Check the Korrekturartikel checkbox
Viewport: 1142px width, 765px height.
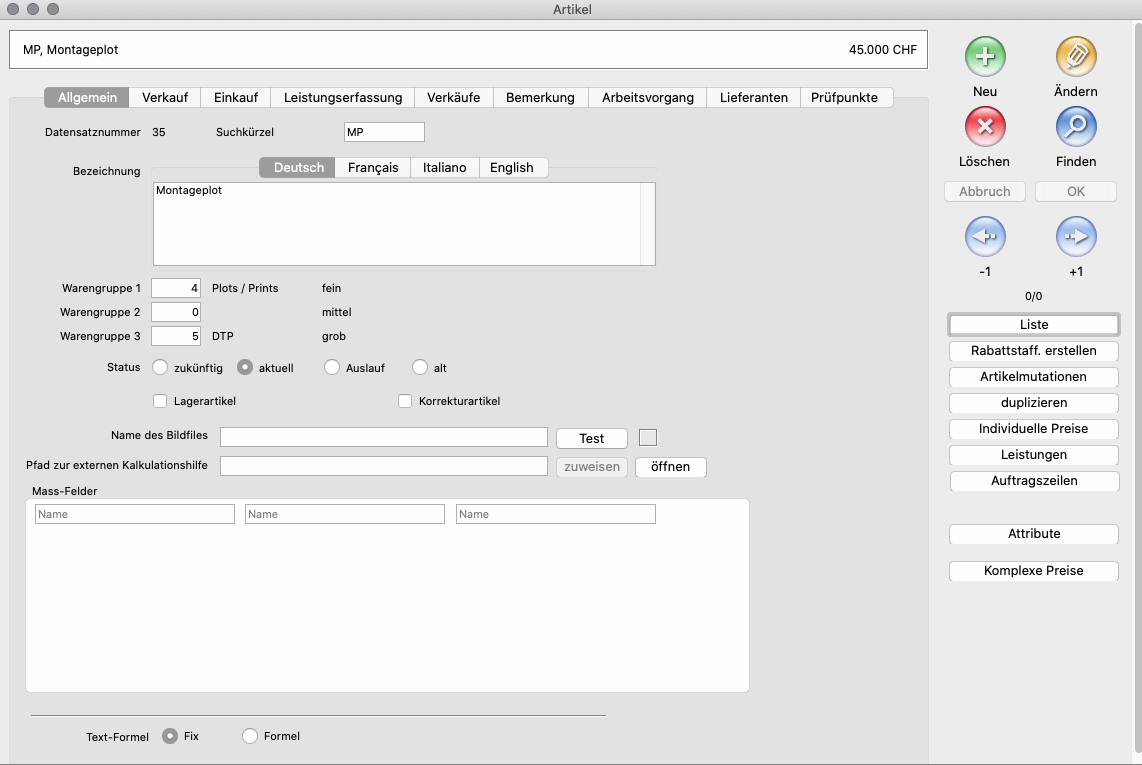pyautogui.click(x=405, y=401)
